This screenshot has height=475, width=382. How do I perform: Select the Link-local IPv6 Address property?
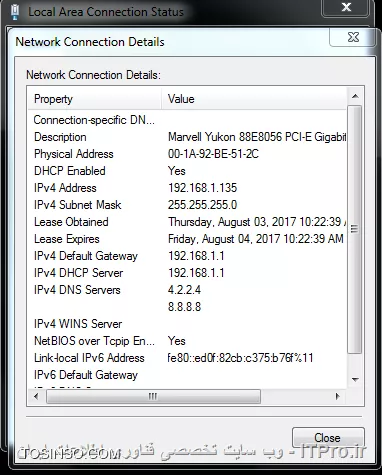[89, 358]
